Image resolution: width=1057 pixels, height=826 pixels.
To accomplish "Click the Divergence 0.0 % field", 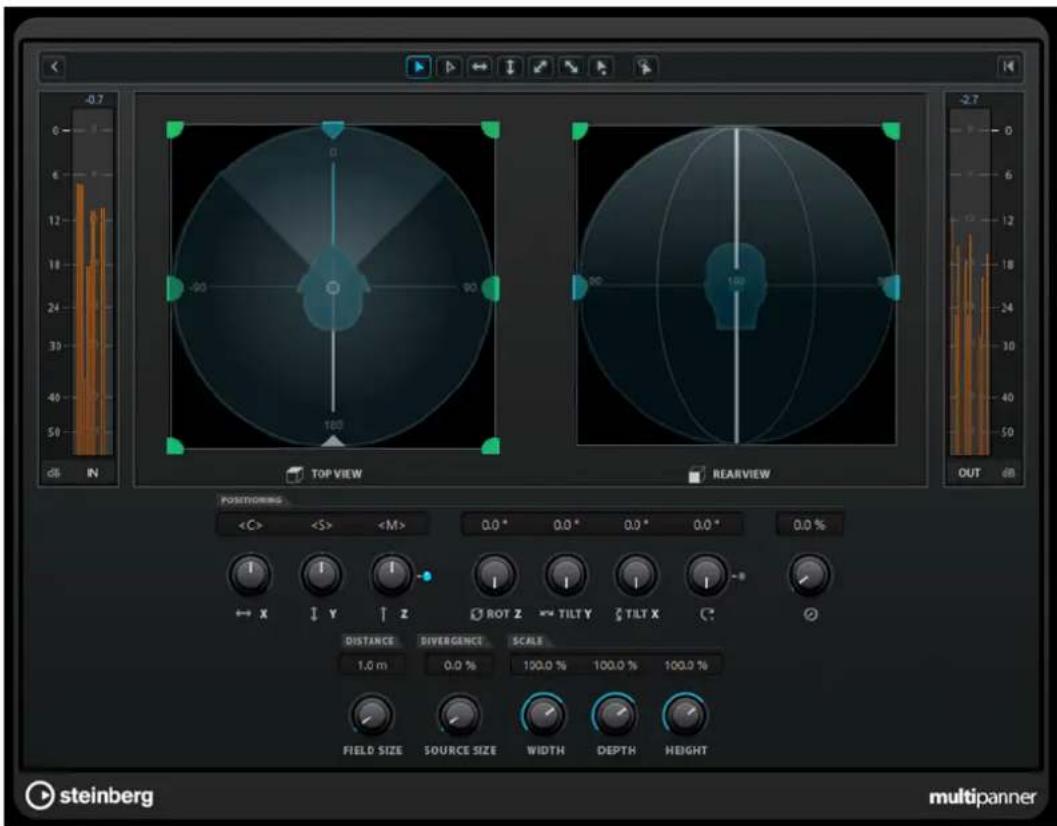I will (x=460, y=666).
